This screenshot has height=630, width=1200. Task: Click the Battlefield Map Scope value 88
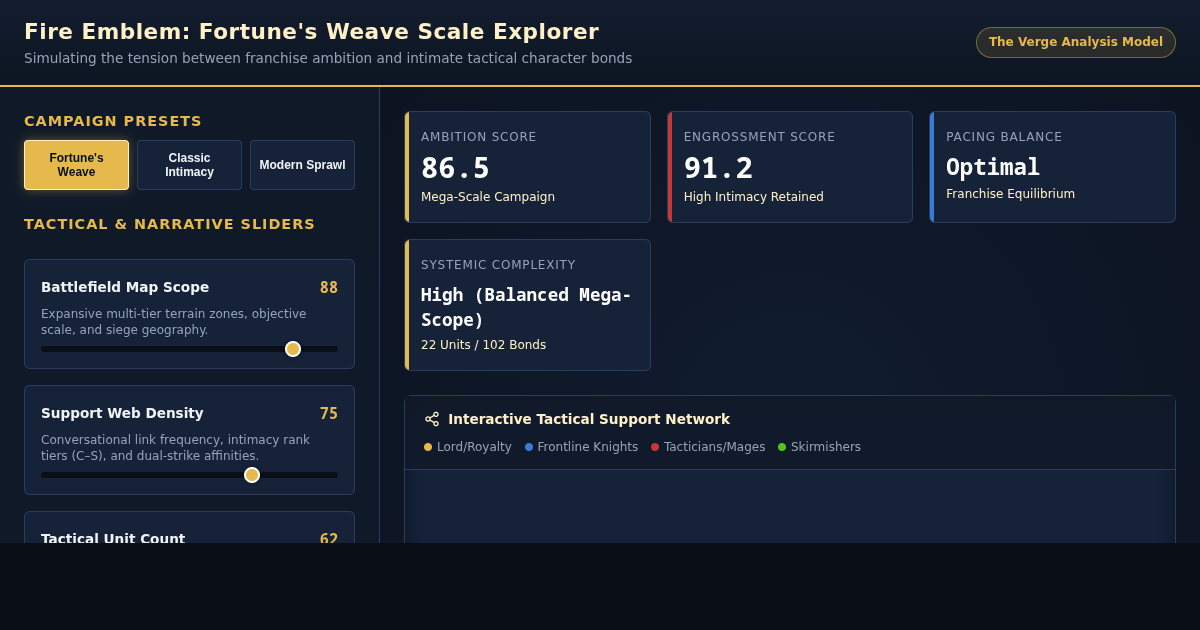(x=329, y=288)
